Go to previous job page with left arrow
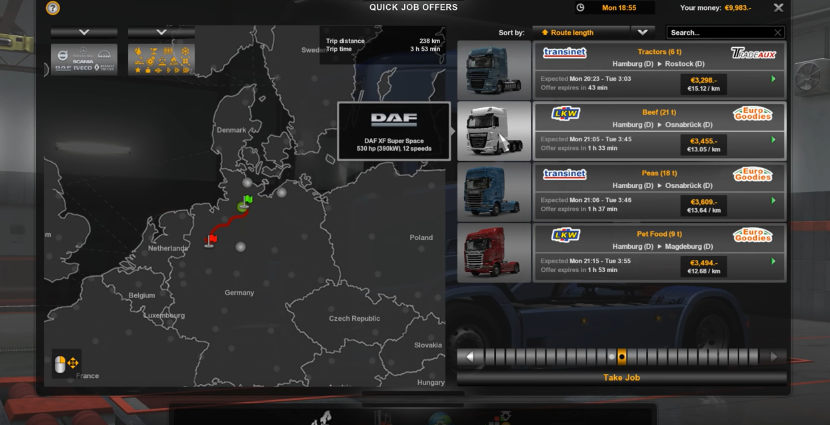The image size is (830, 425). pyautogui.click(x=470, y=356)
